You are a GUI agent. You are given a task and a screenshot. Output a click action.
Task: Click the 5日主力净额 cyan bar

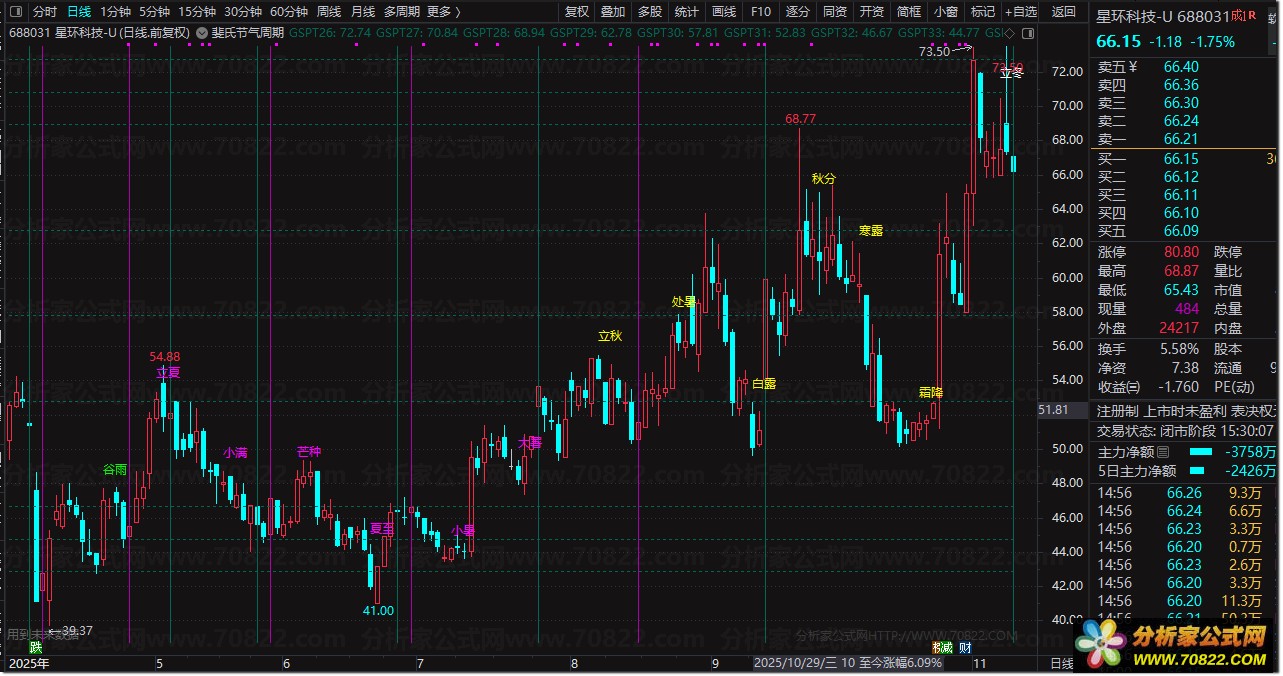point(1197,471)
